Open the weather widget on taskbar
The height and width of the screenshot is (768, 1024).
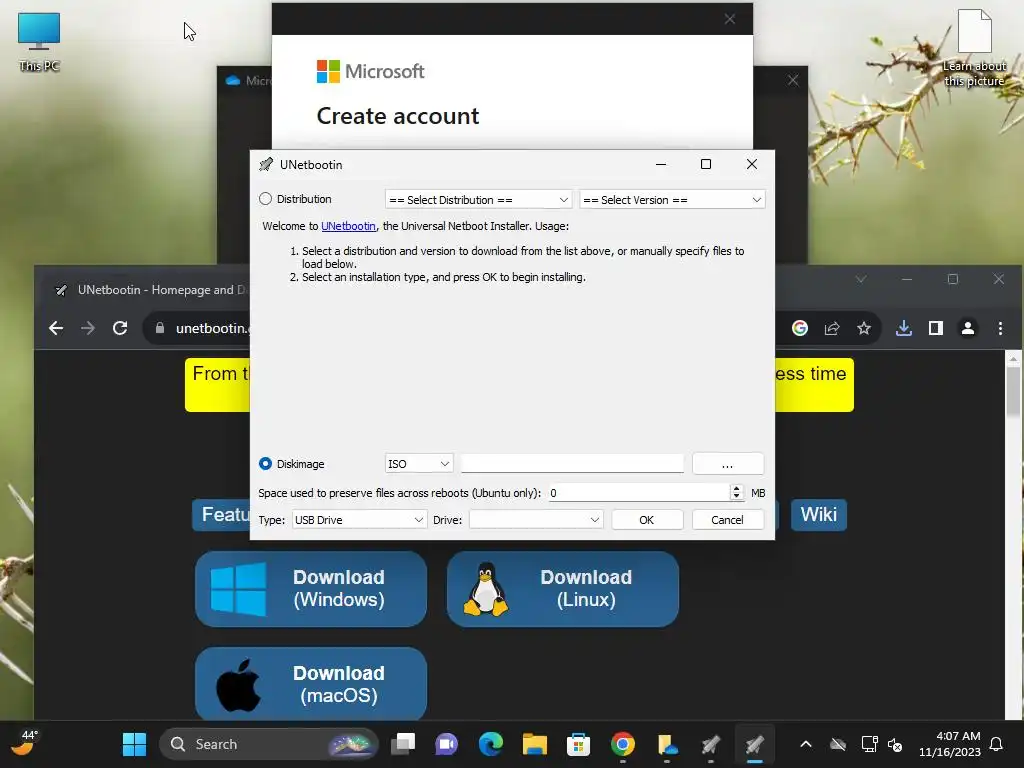[24, 744]
